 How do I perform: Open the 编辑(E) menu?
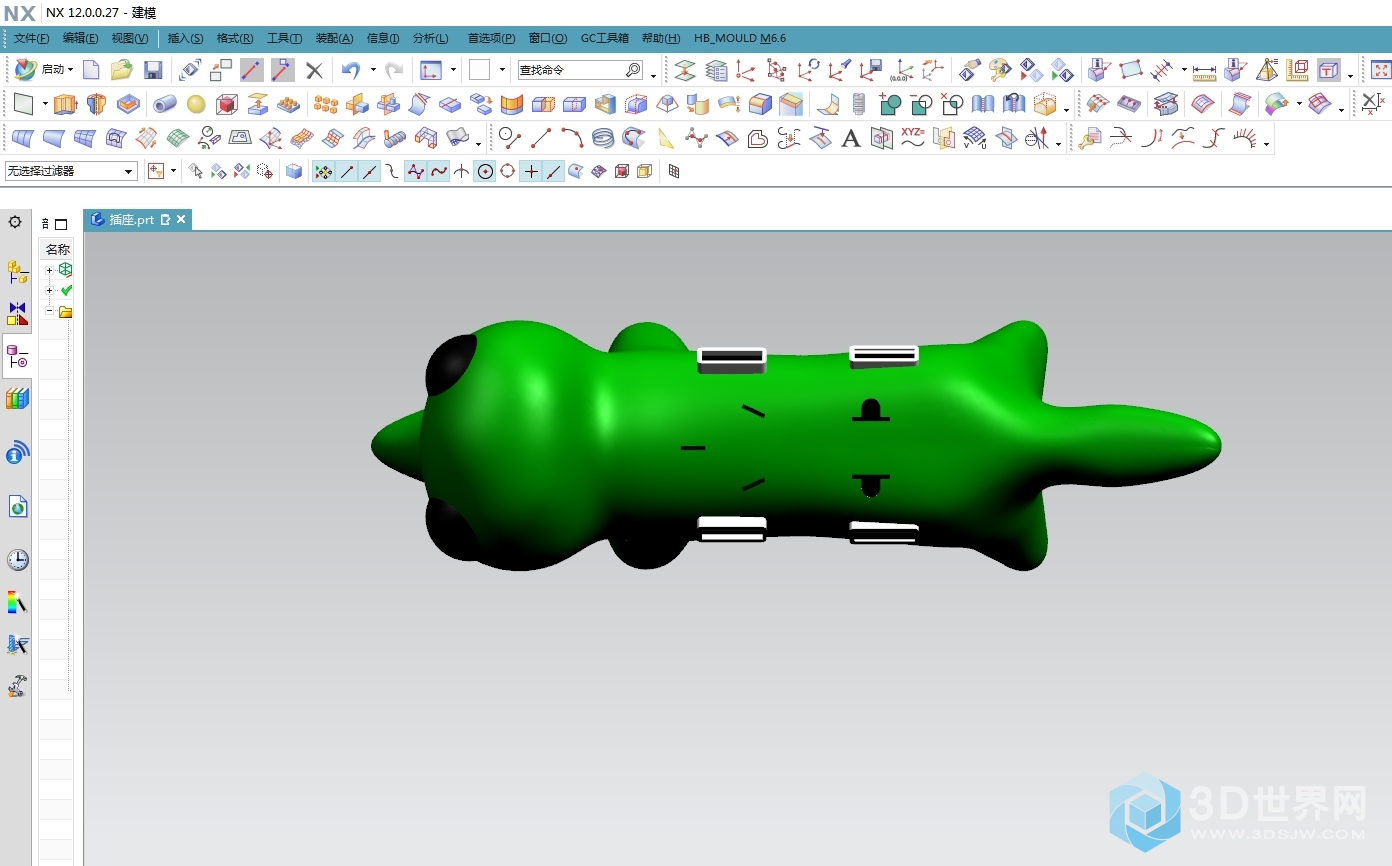click(80, 38)
